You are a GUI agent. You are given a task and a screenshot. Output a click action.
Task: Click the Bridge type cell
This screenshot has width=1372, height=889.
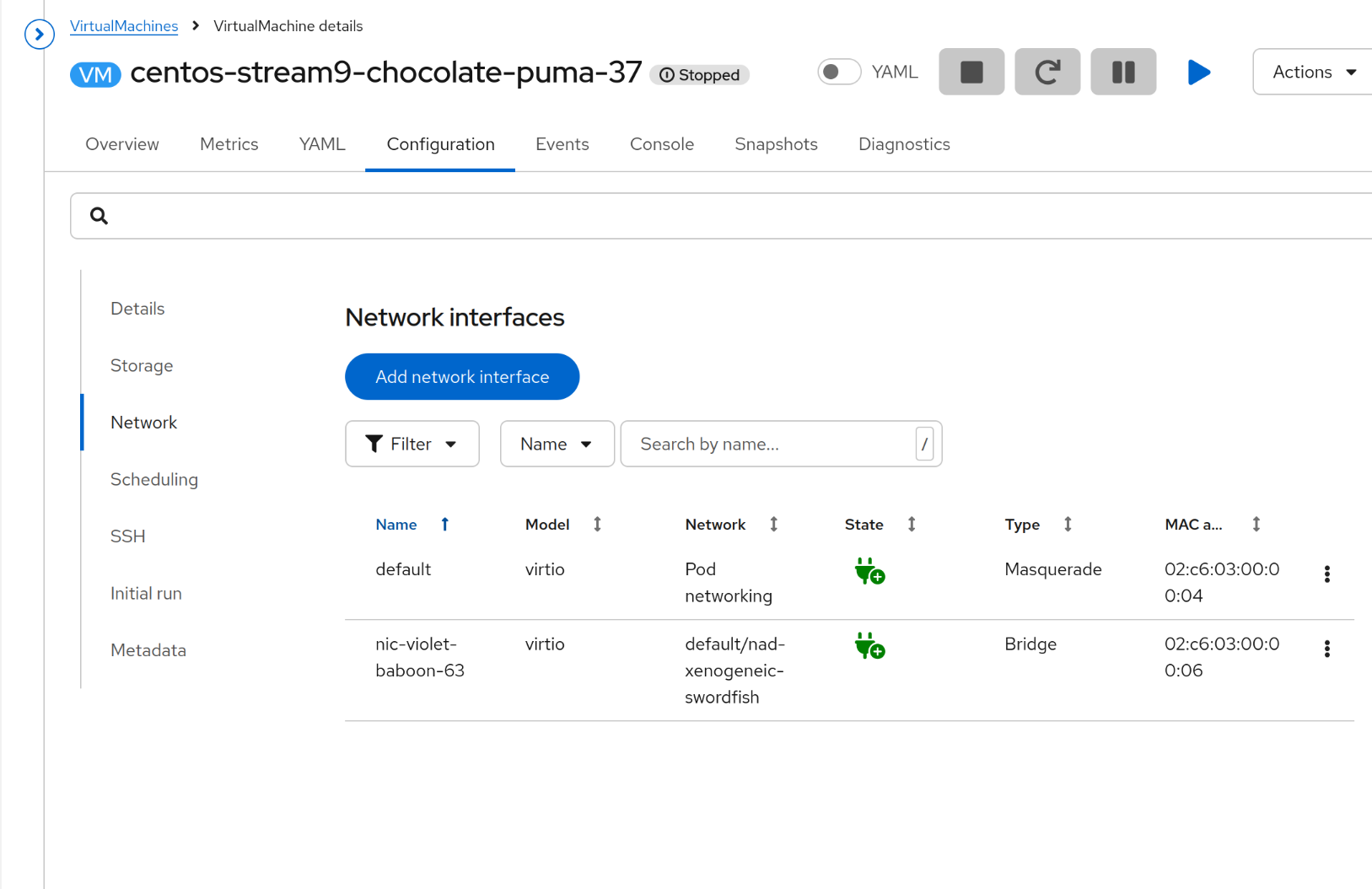coord(1030,644)
